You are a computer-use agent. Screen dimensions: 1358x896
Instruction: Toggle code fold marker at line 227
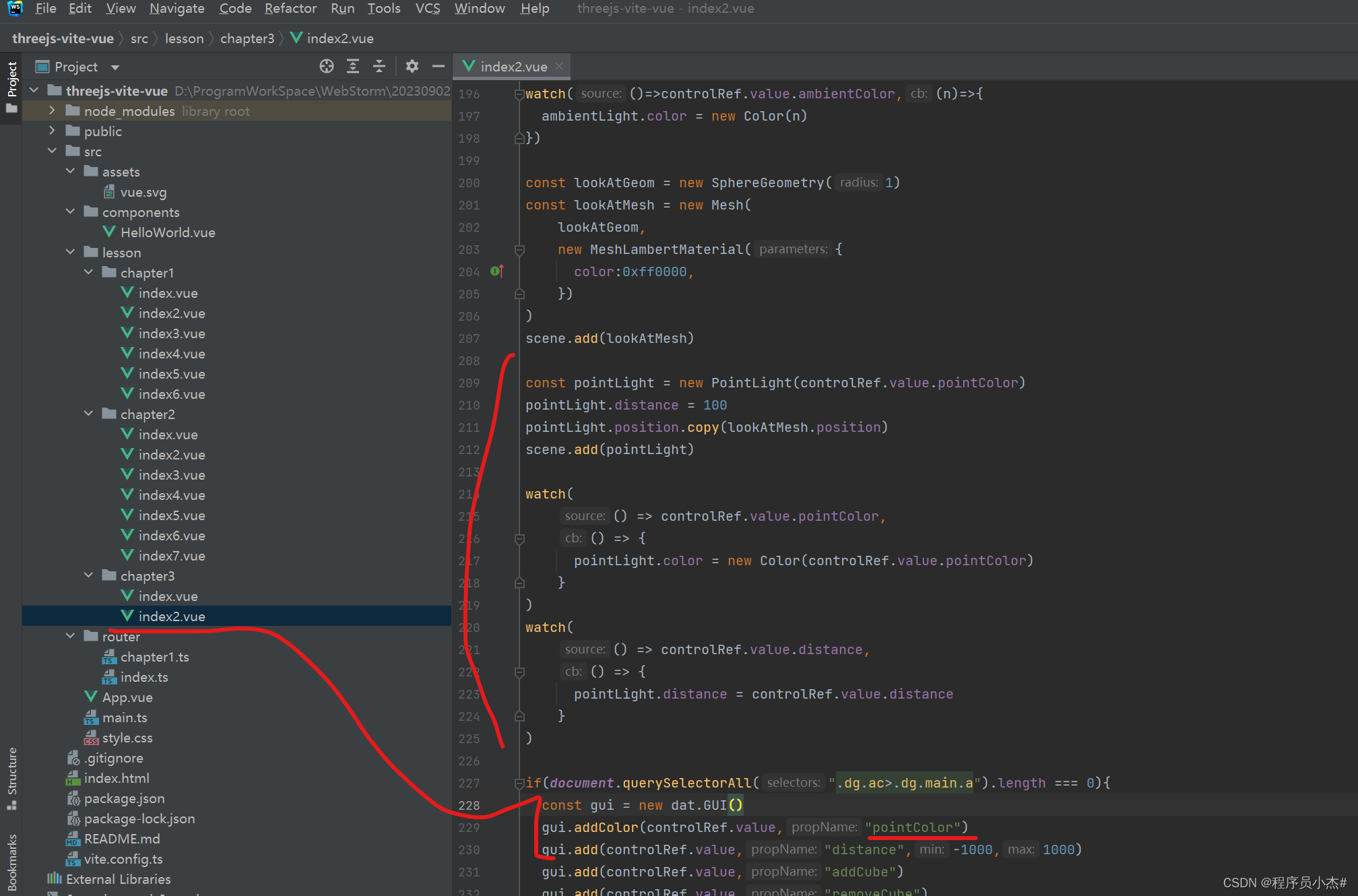point(519,783)
